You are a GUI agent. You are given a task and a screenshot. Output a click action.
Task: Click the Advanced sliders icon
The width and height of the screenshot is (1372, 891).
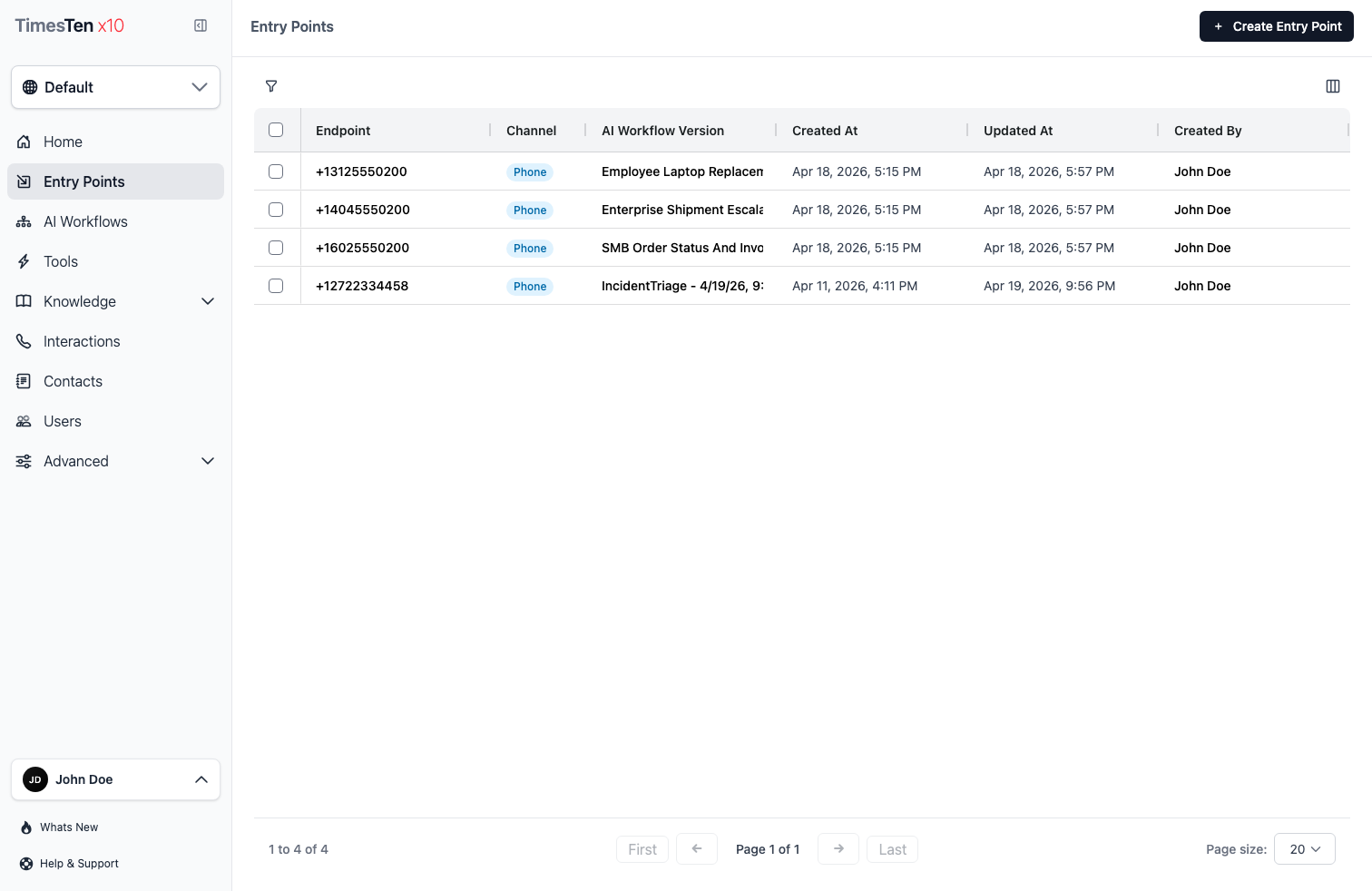point(24,461)
